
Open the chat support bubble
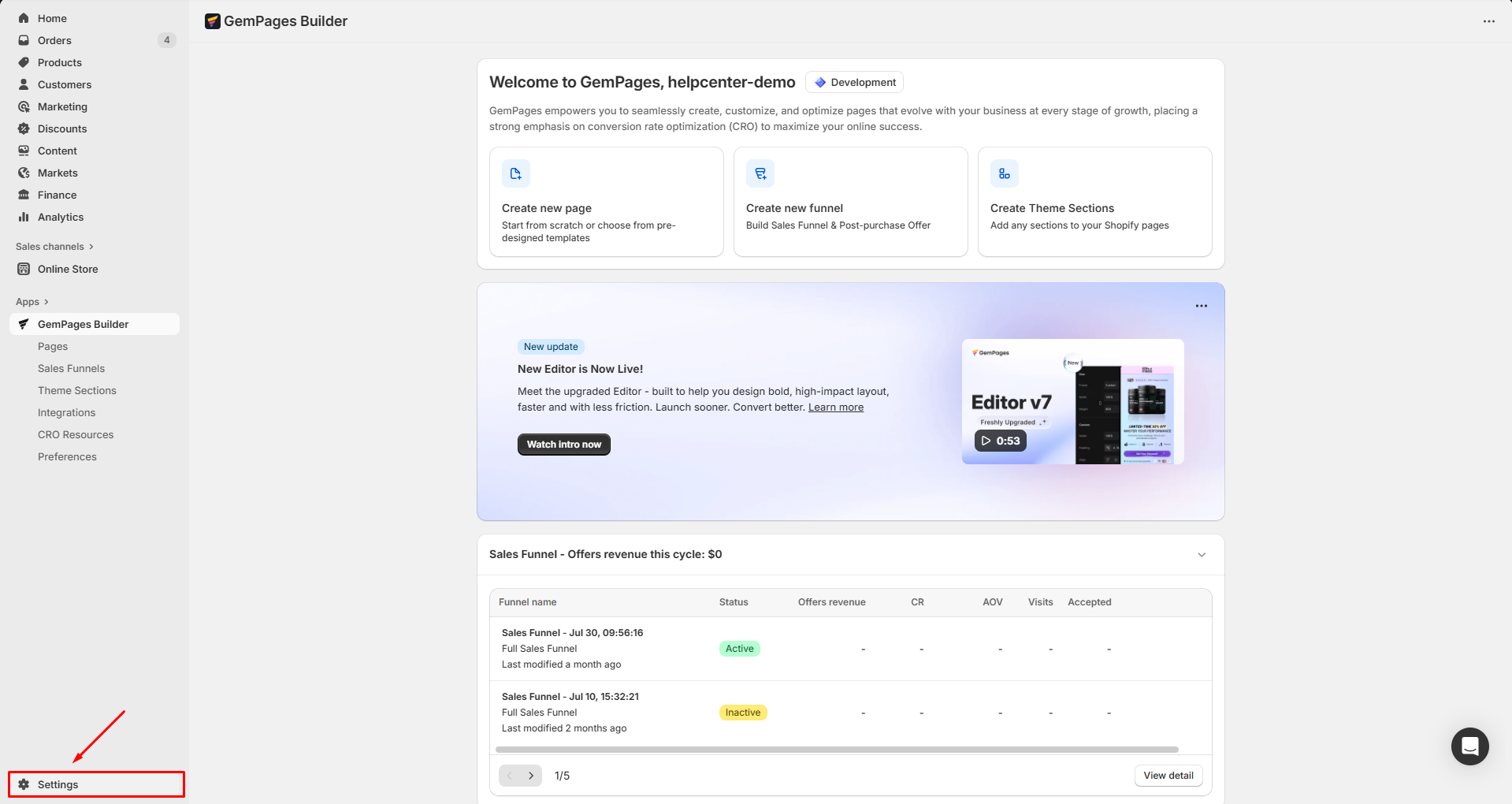coord(1469,746)
